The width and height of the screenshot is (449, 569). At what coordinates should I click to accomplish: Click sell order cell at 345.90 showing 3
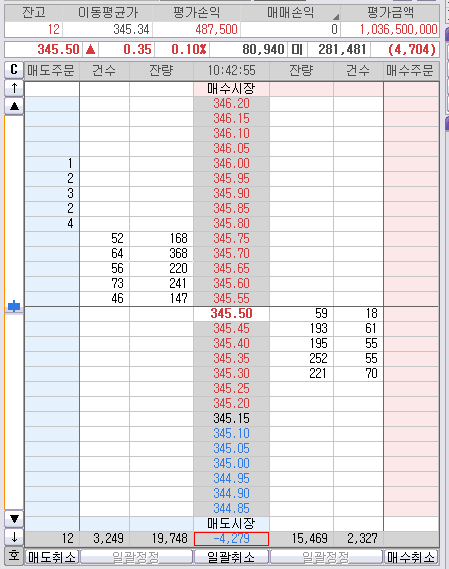click(x=52, y=193)
